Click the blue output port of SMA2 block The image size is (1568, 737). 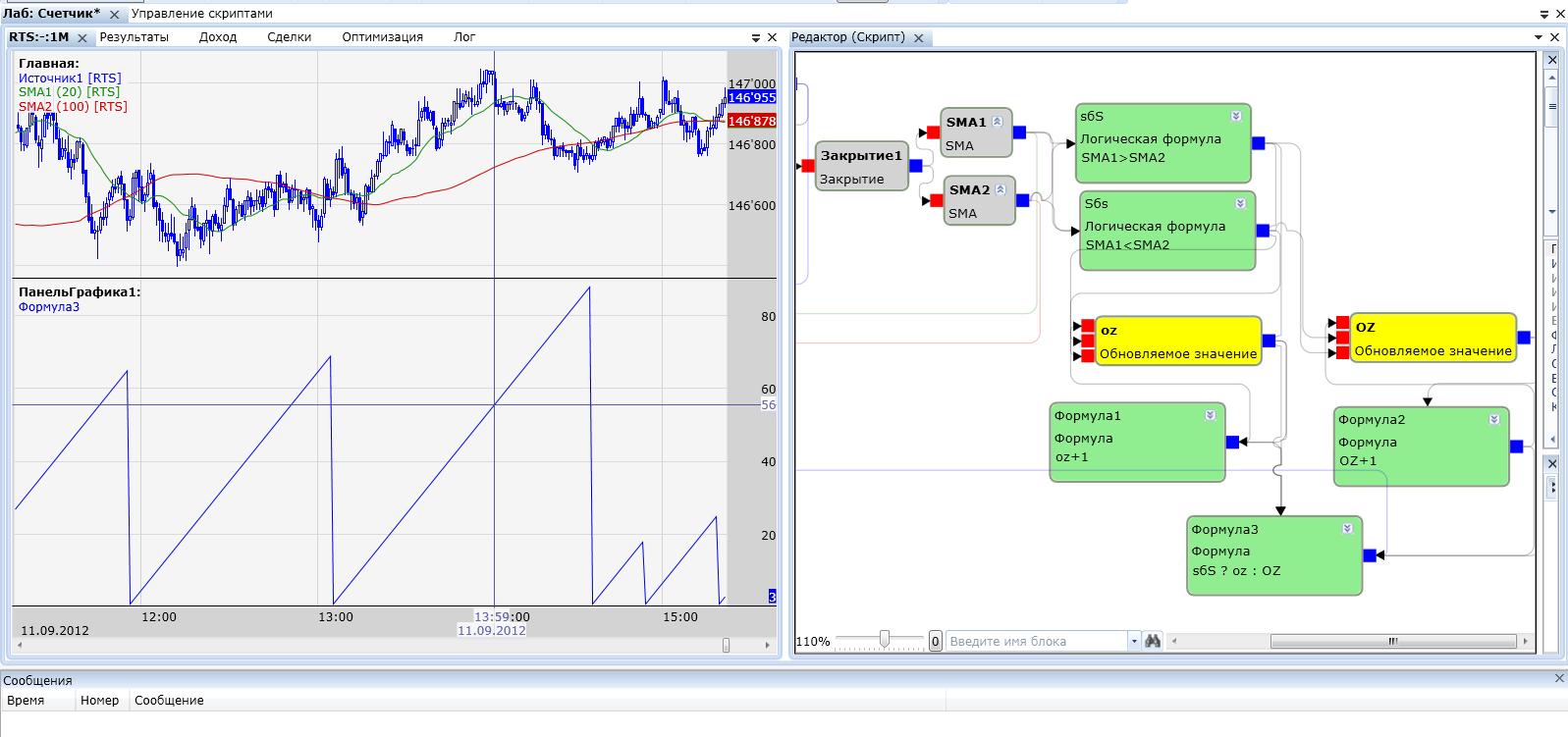1023,200
